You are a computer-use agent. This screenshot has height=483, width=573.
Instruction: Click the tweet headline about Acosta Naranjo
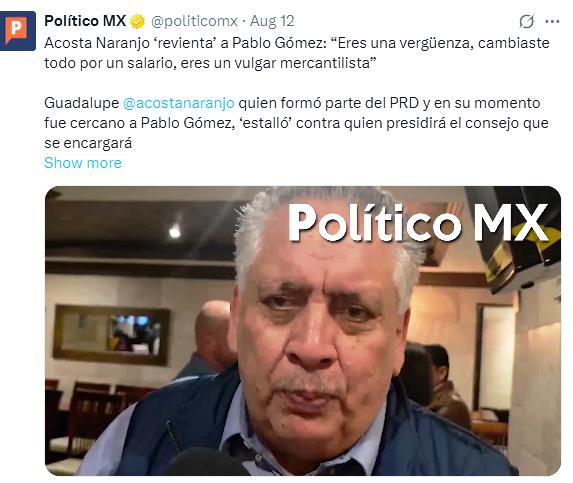pyautogui.click(x=297, y=53)
